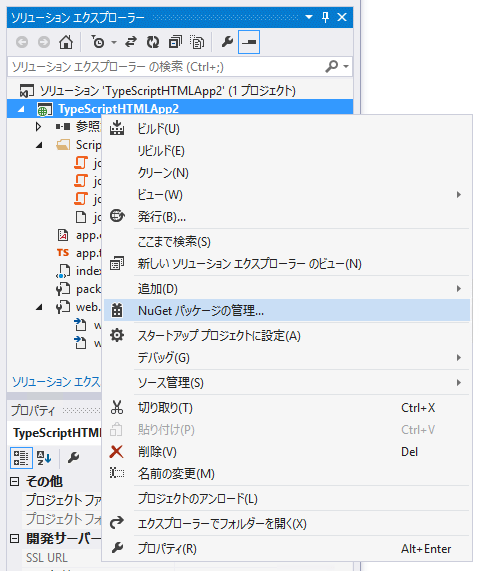Click the Home icon in Solution Explorer toolbar
This screenshot has height=571, width=486.
[66, 42]
